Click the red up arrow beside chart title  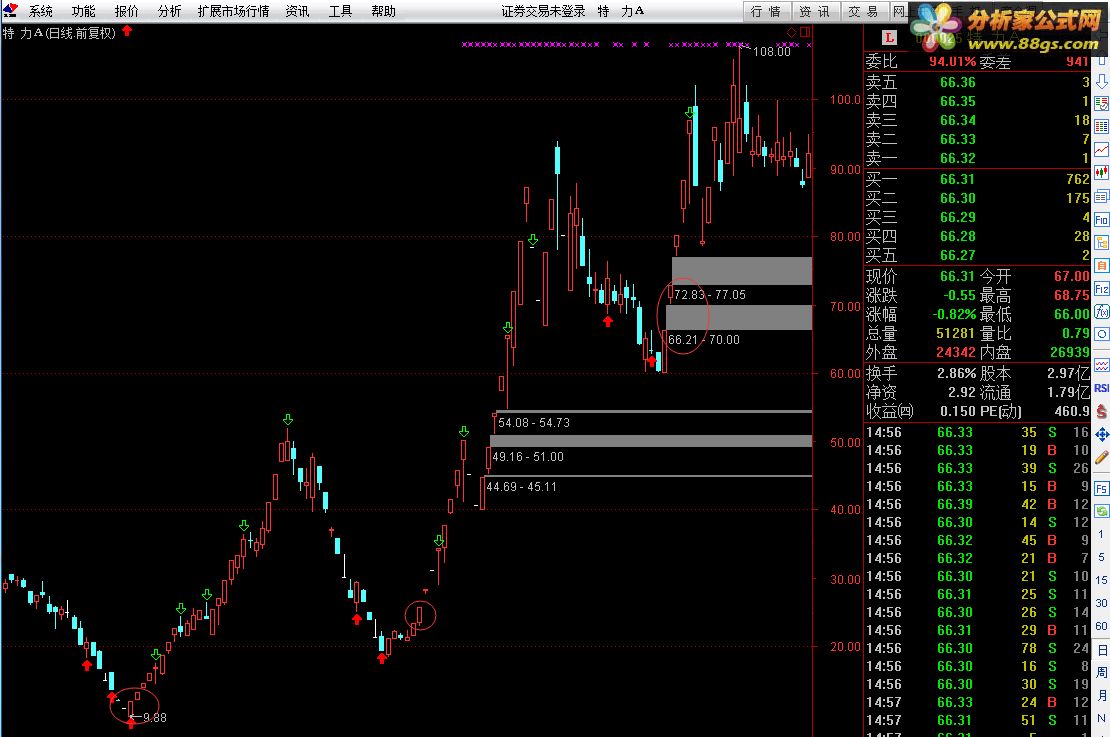(x=127, y=31)
